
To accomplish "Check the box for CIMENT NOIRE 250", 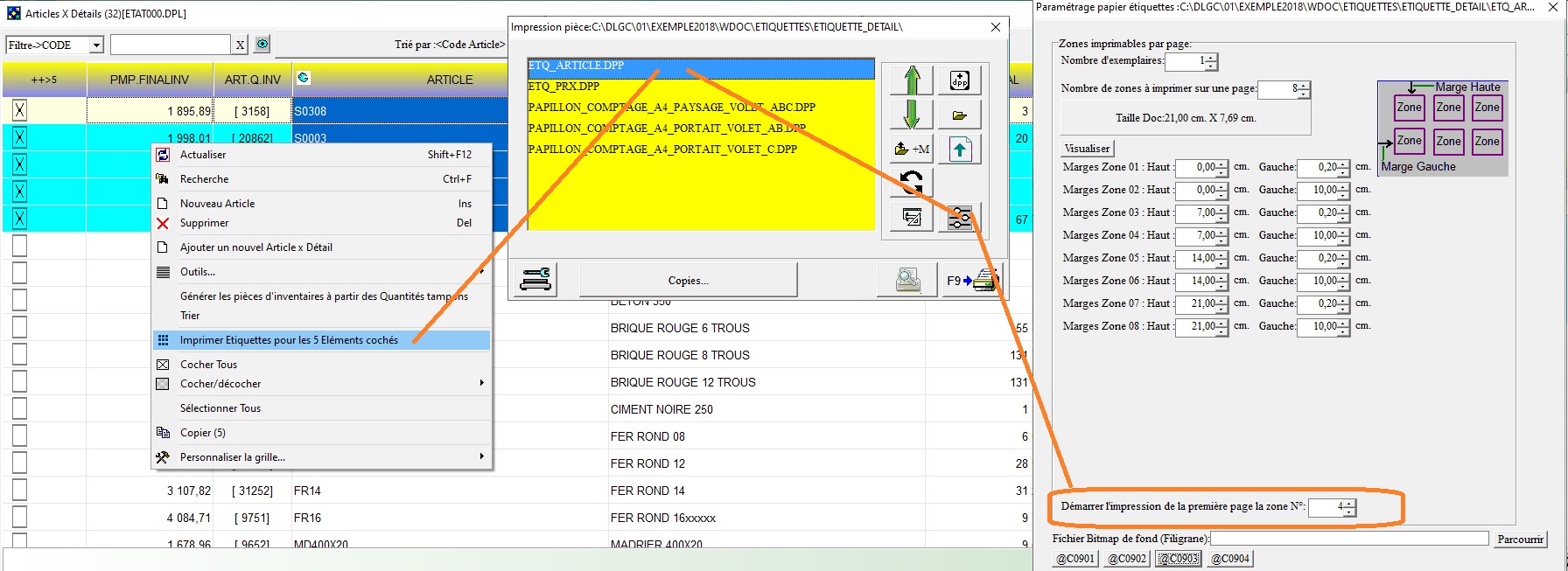I will click(x=19, y=408).
